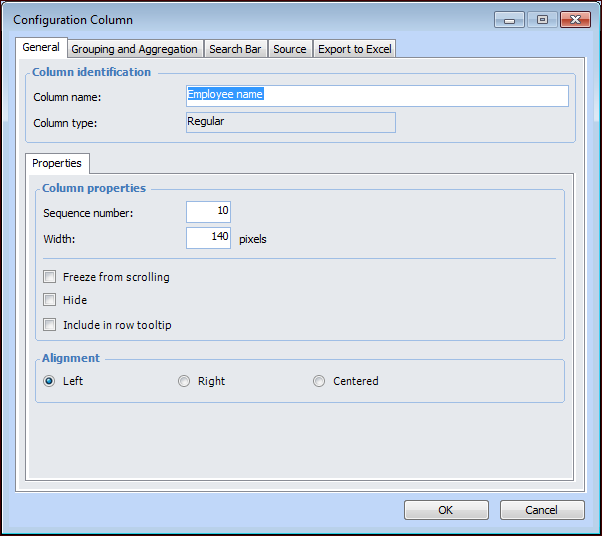The image size is (602, 536).
Task: Click the Column name text field
Action: point(377,96)
